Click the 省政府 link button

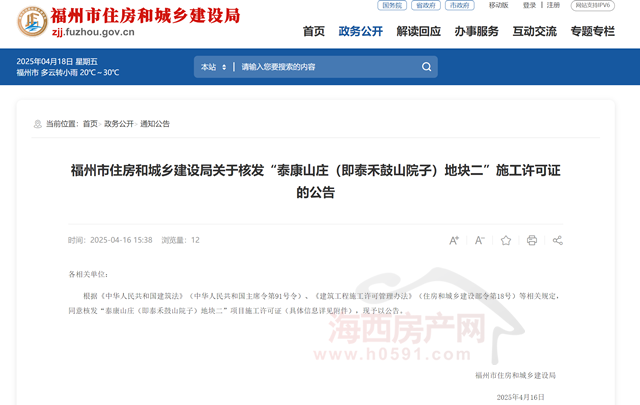425,5
